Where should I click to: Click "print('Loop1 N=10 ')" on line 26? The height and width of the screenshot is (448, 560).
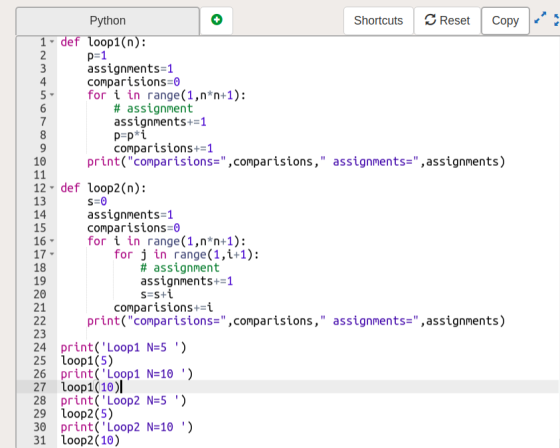[x=127, y=374]
